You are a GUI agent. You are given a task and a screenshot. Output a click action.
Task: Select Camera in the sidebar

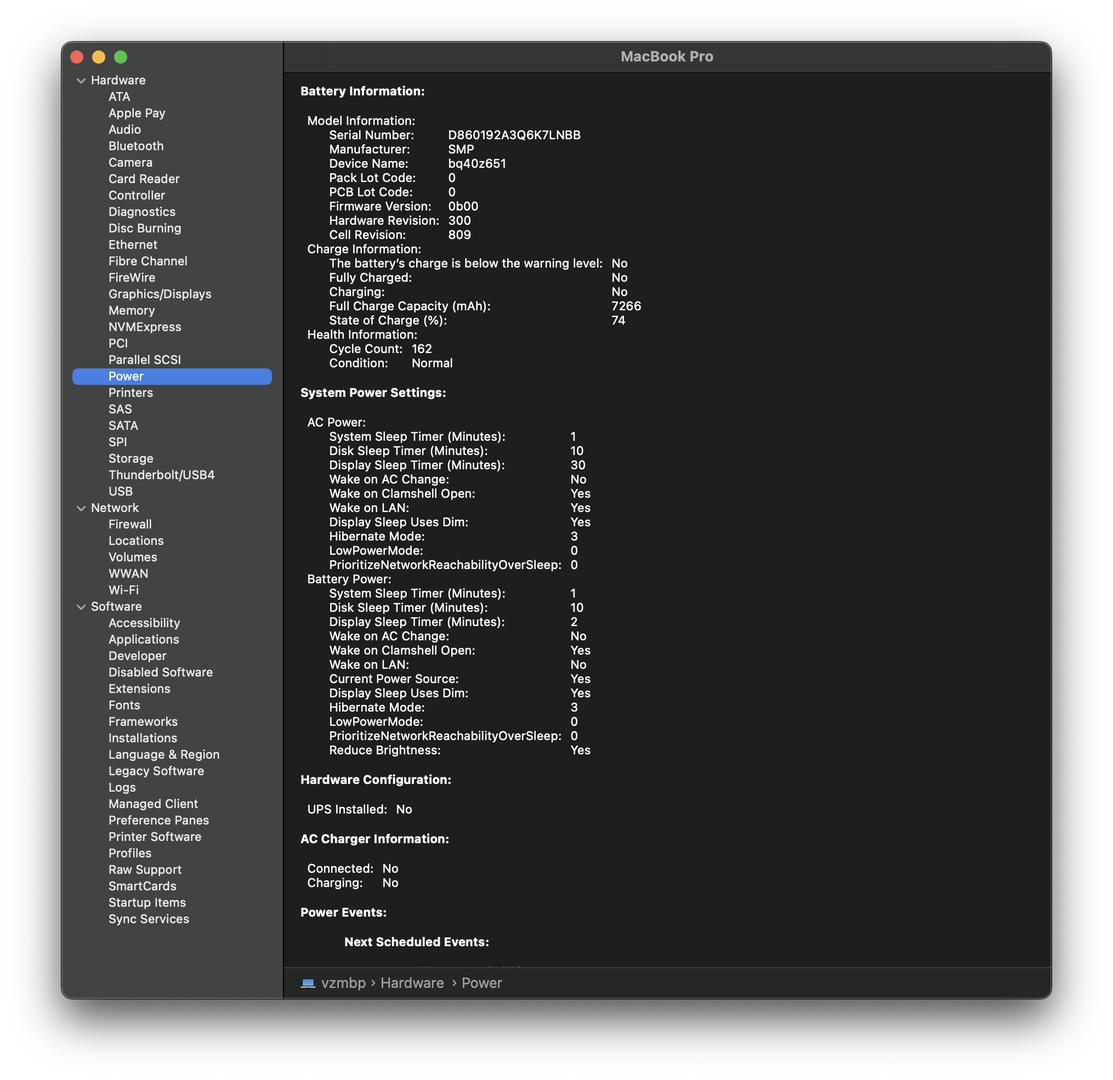tap(131, 162)
